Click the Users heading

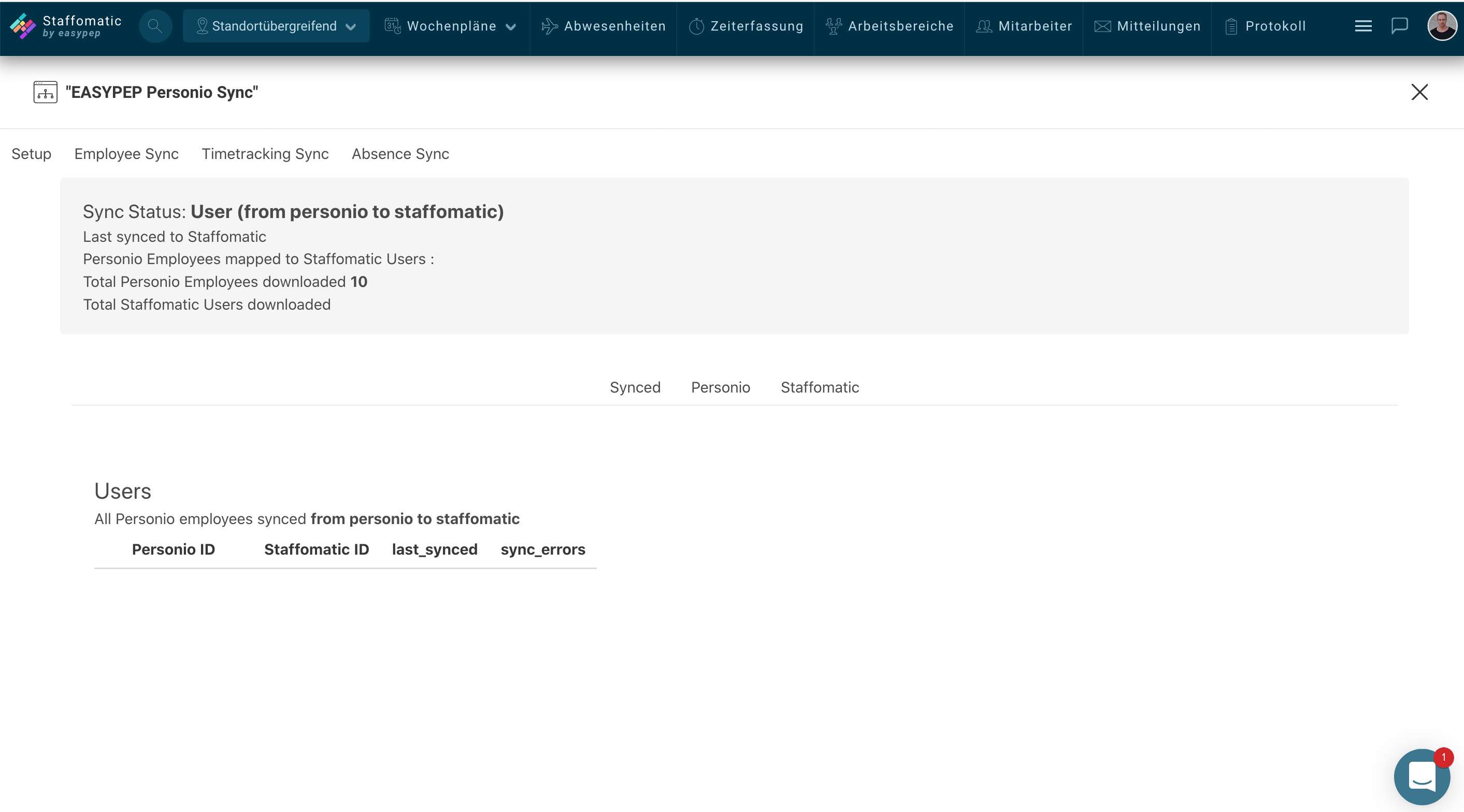tap(123, 491)
